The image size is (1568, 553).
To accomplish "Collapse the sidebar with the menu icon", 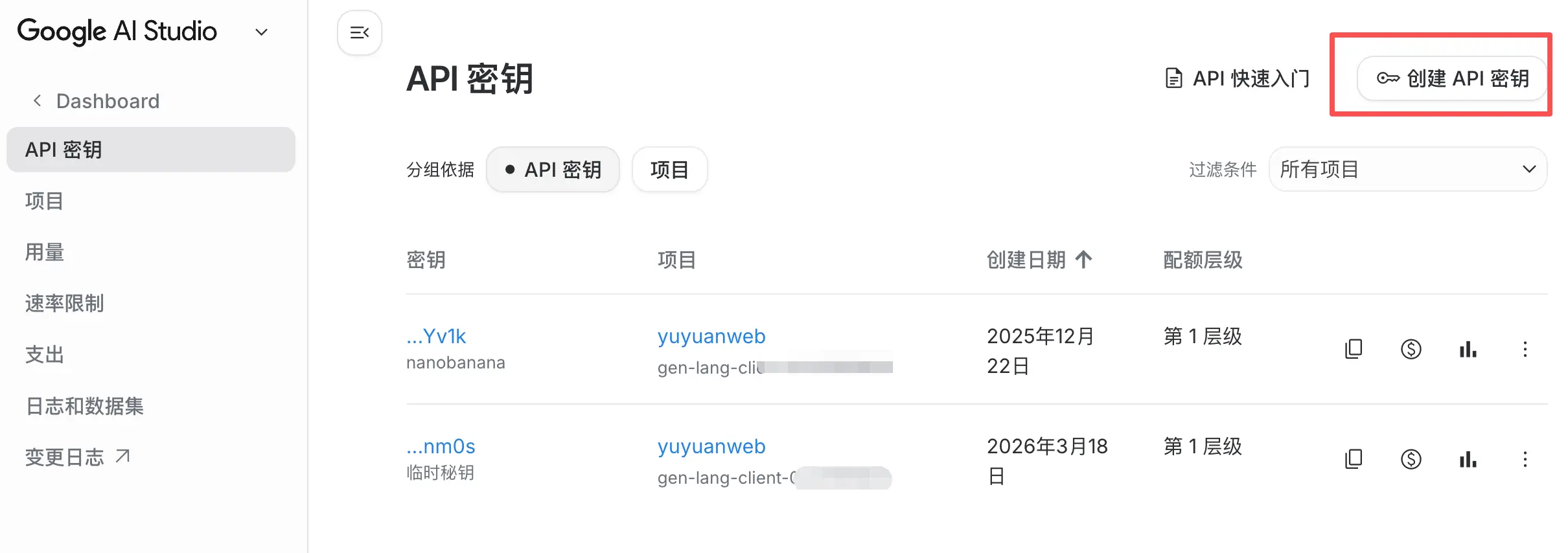I will tap(359, 32).
